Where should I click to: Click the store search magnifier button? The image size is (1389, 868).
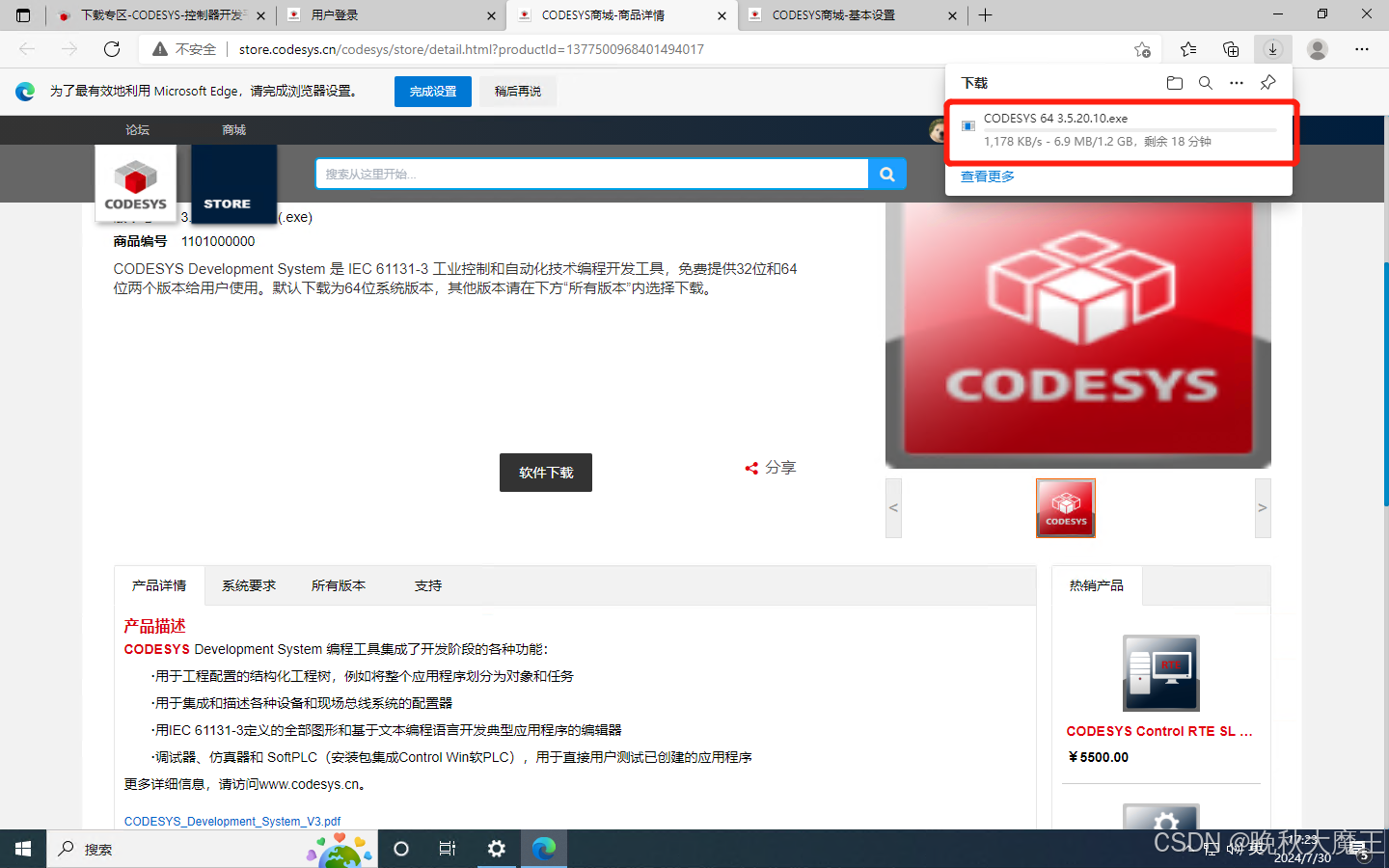click(887, 174)
